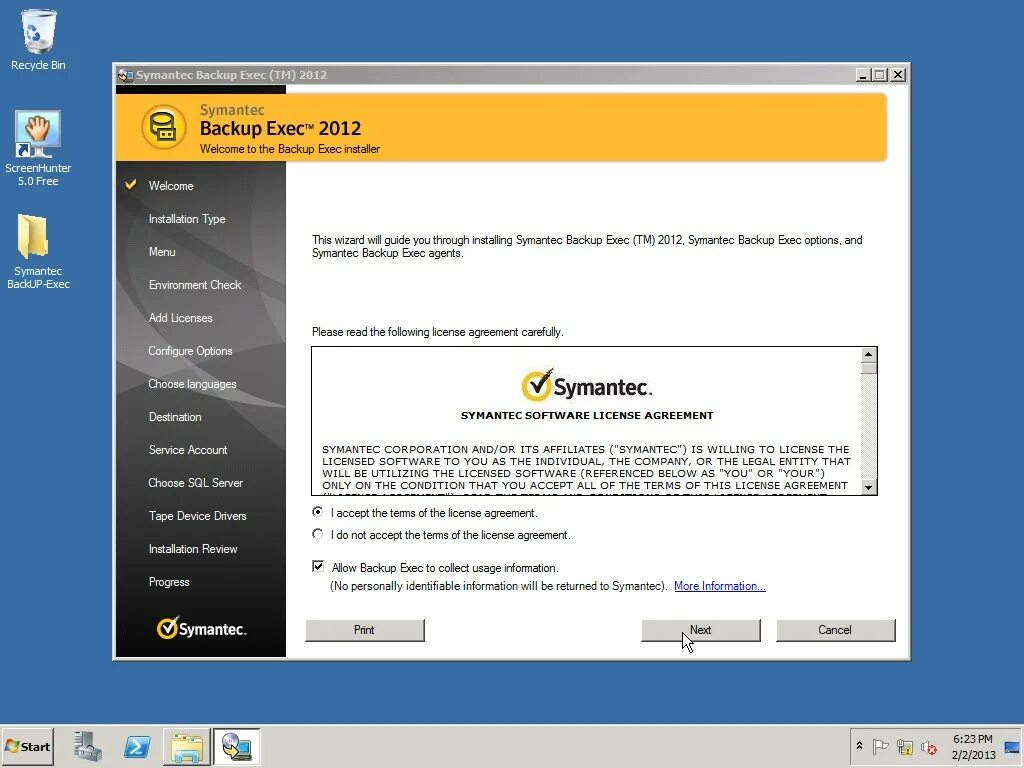
Task: Click the Next button
Action: pos(701,630)
